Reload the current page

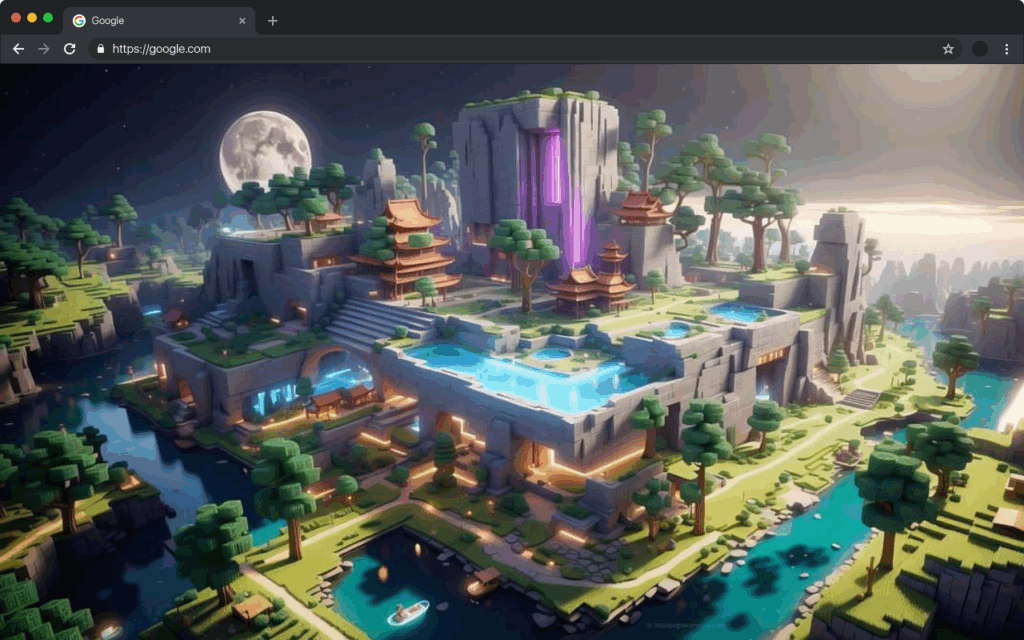[x=68, y=48]
